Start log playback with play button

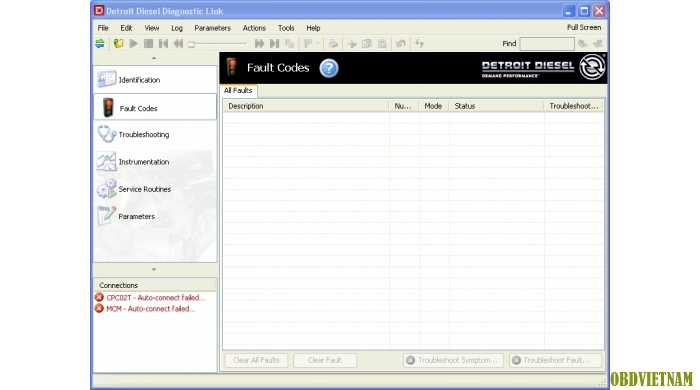click(x=133, y=44)
